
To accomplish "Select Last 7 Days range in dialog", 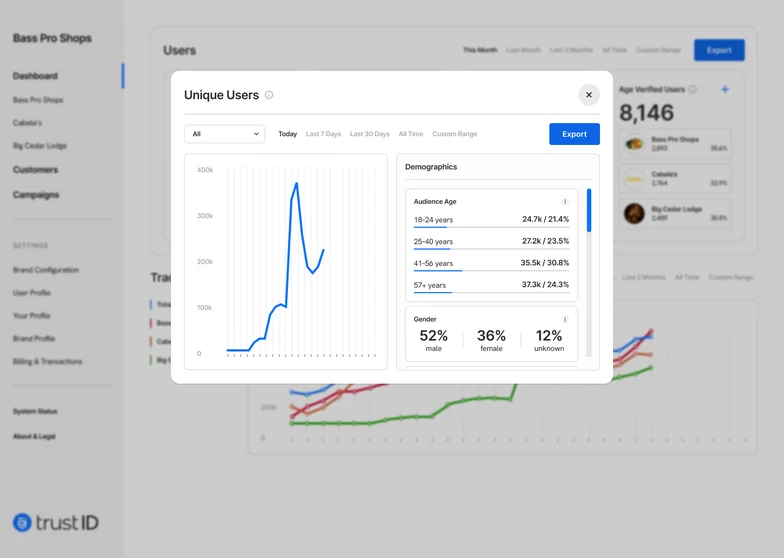I will click(324, 134).
